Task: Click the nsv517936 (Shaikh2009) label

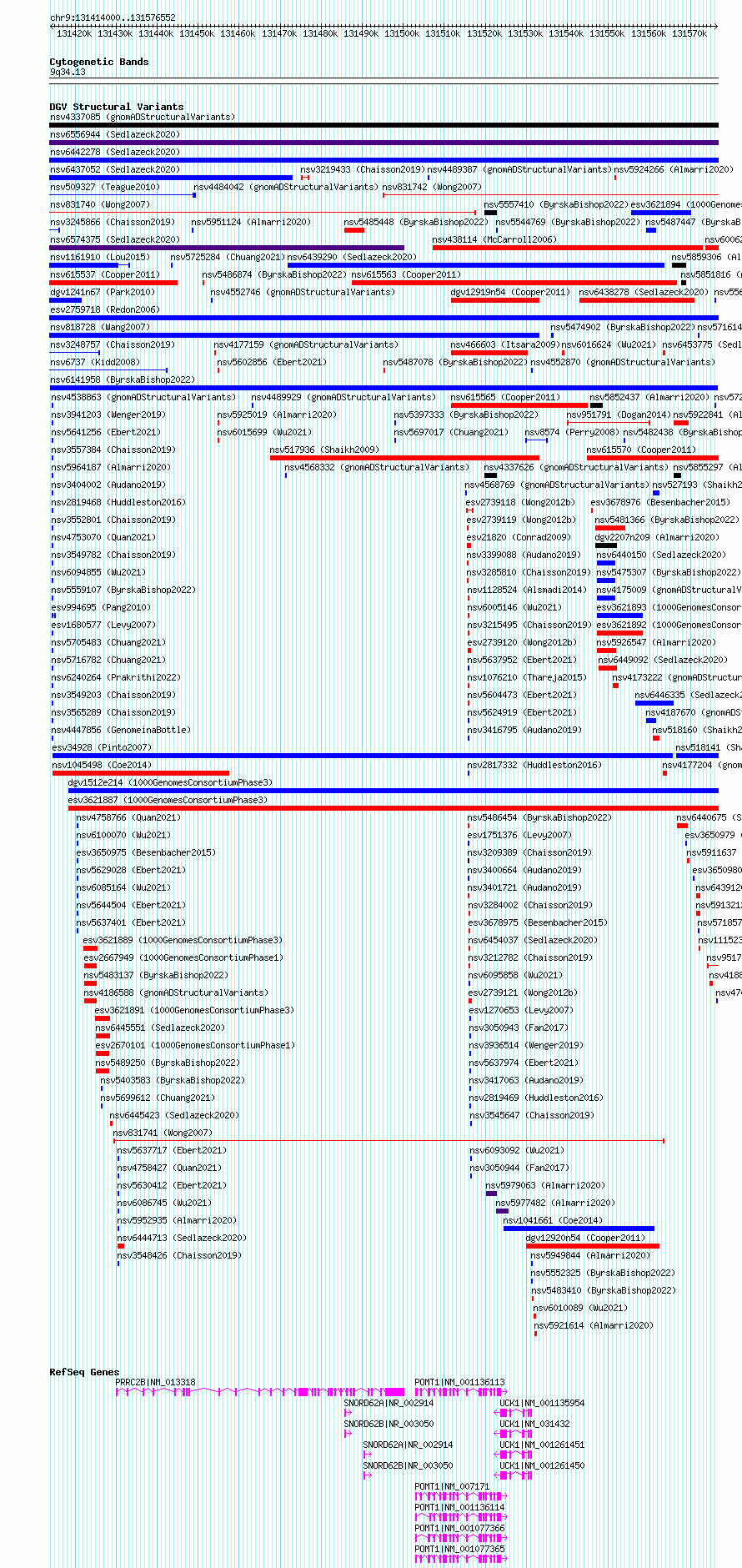Action: 325,450
